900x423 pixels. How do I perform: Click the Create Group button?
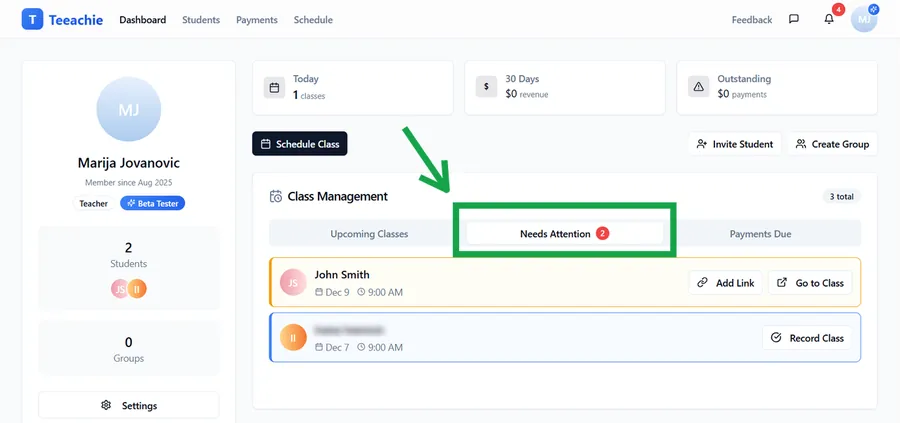[x=832, y=144]
